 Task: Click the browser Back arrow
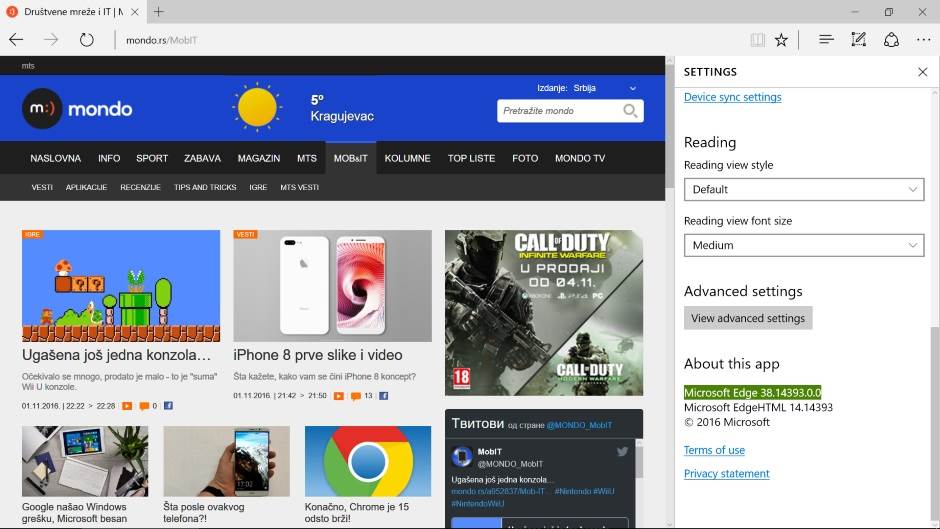tap(16, 40)
